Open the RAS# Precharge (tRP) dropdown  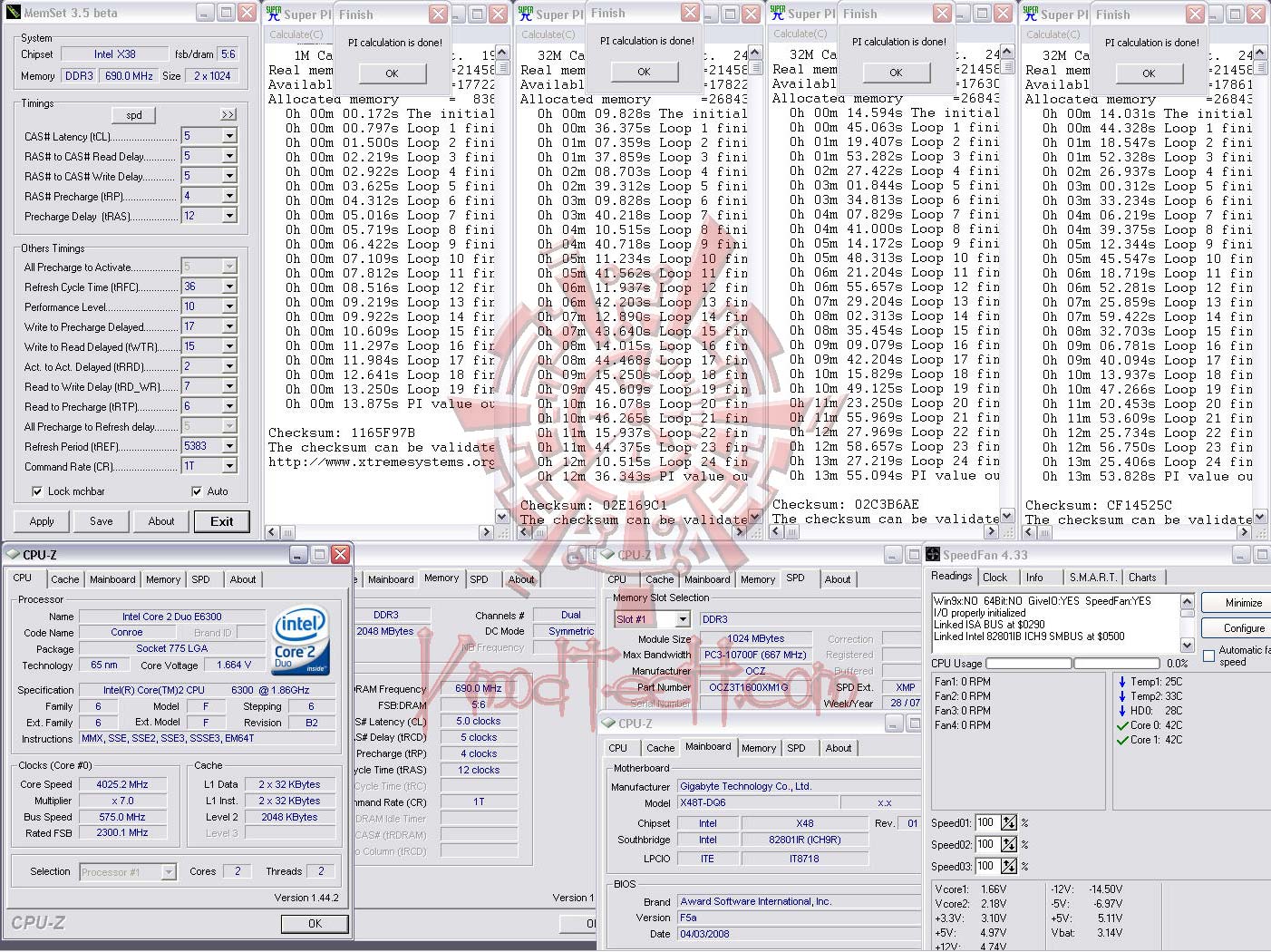coord(229,196)
